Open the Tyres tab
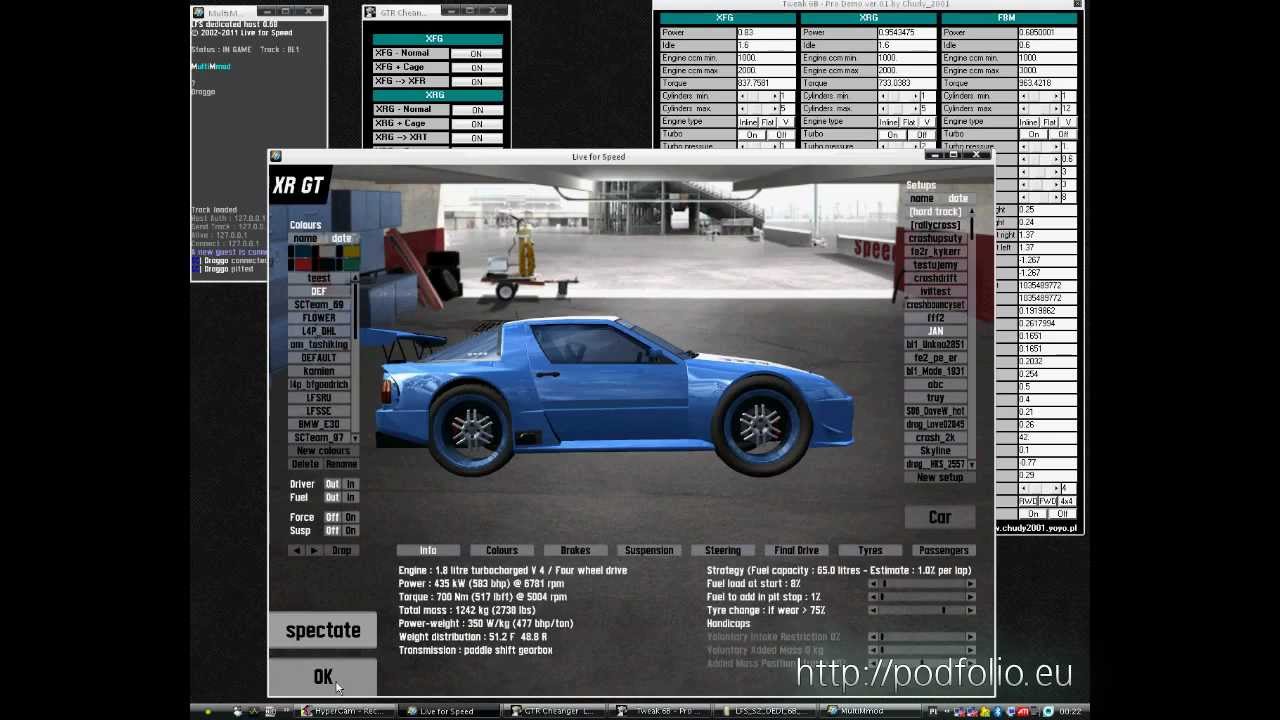This screenshot has width=1280, height=720. point(870,550)
